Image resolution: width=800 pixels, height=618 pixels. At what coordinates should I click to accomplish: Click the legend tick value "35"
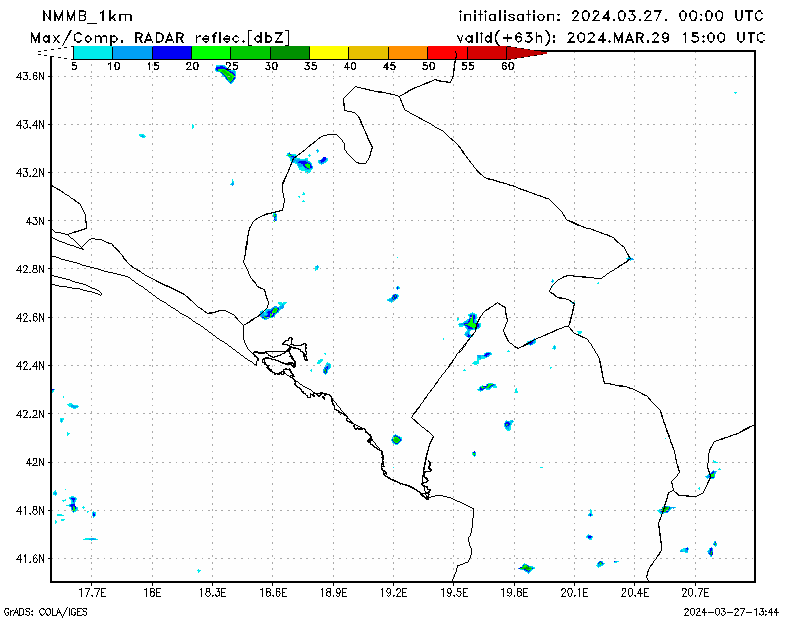tap(310, 66)
